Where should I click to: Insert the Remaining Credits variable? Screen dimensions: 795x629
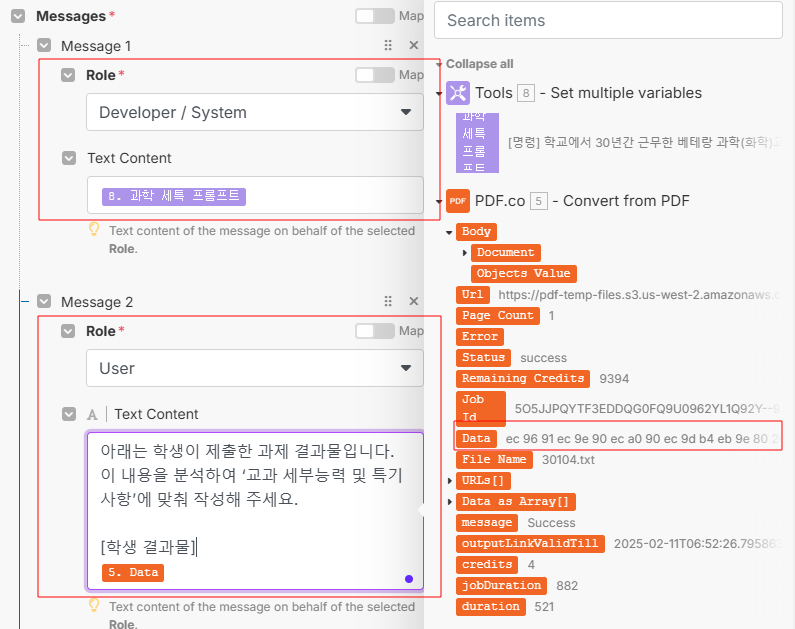(523, 379)
